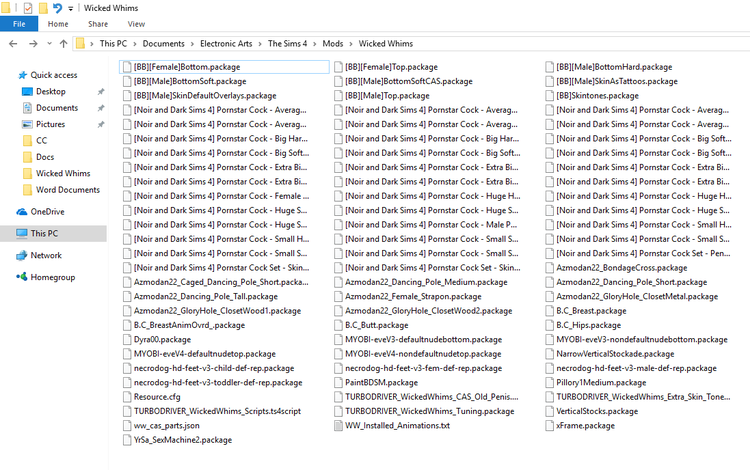The height and width of the screenshot is (470, 750).
Task: Click the Properties quick access toolbar icon
Action: (x=28, y=8)
